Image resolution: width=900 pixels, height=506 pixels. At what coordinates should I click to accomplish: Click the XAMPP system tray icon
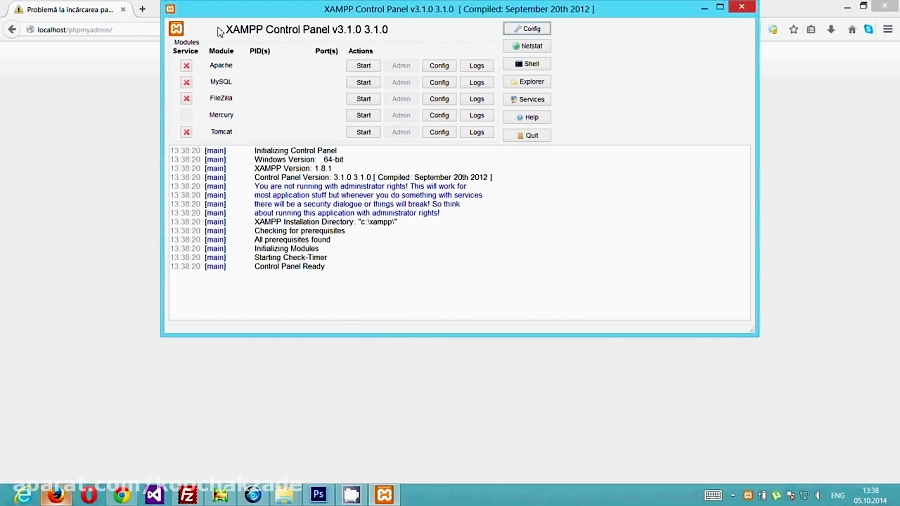[x=748, y=495]
